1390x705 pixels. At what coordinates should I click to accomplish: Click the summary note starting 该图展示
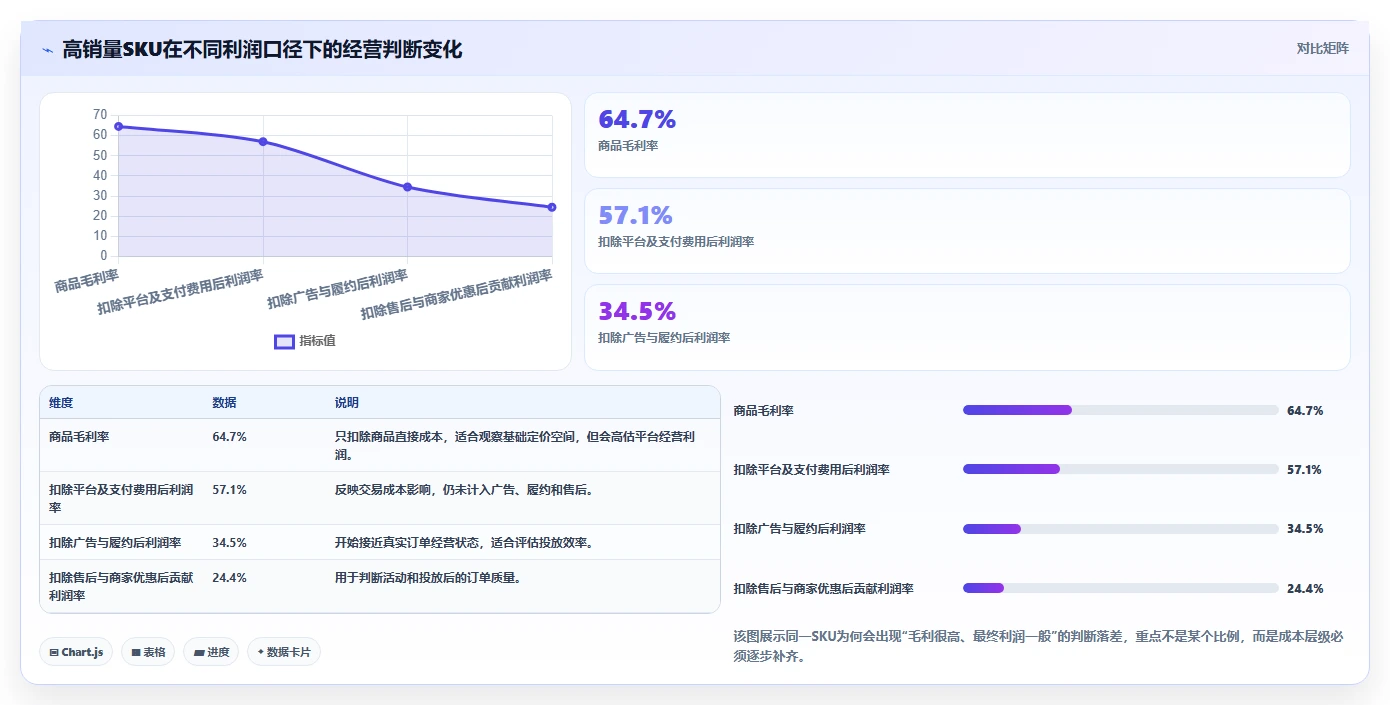coord(1038,646)
